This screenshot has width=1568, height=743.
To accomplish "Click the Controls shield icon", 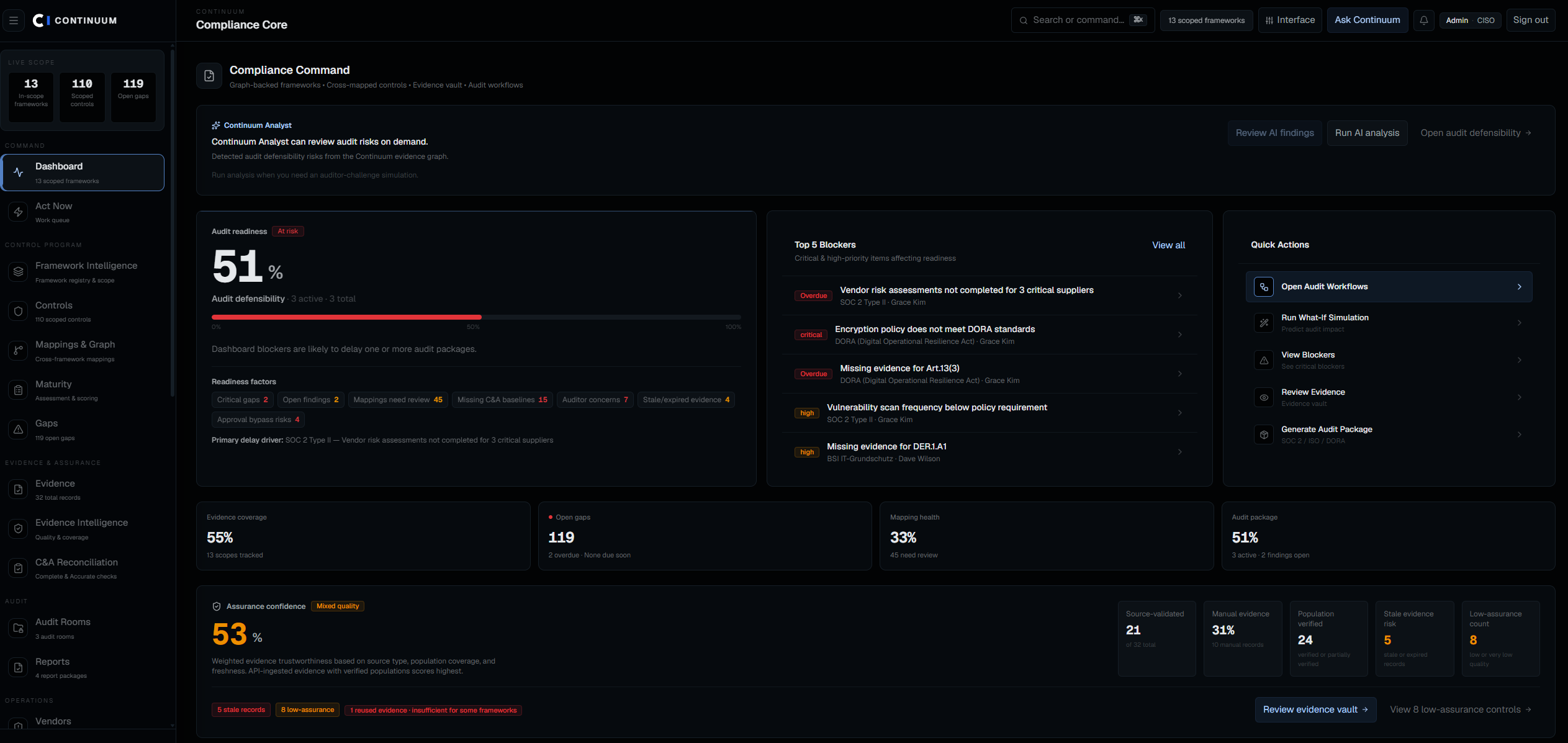I will click(18, 312).
